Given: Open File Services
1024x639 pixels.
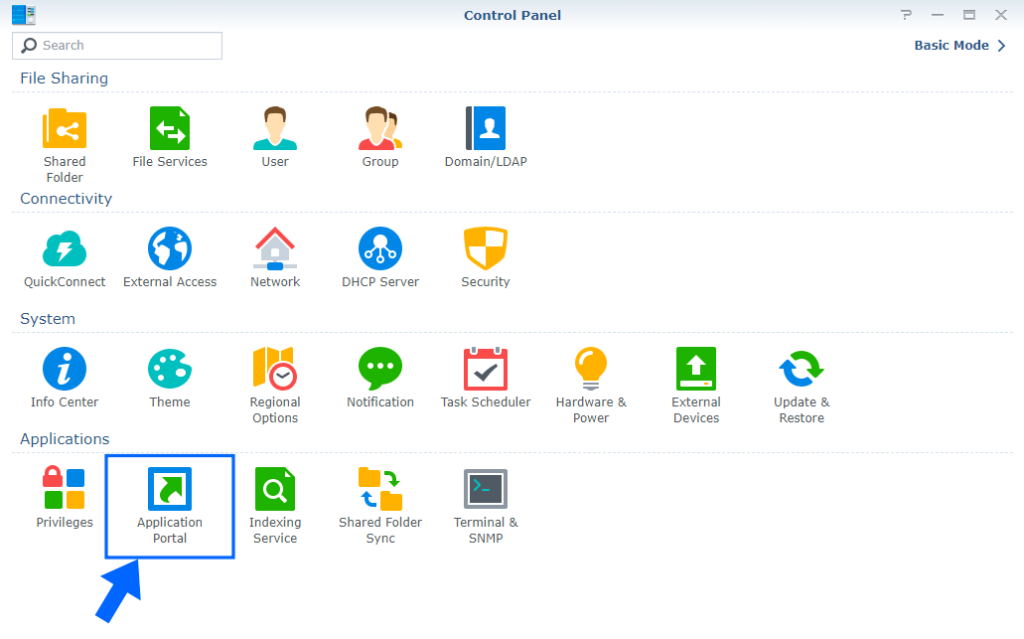Looking at the screenshot, I should 169,130.
